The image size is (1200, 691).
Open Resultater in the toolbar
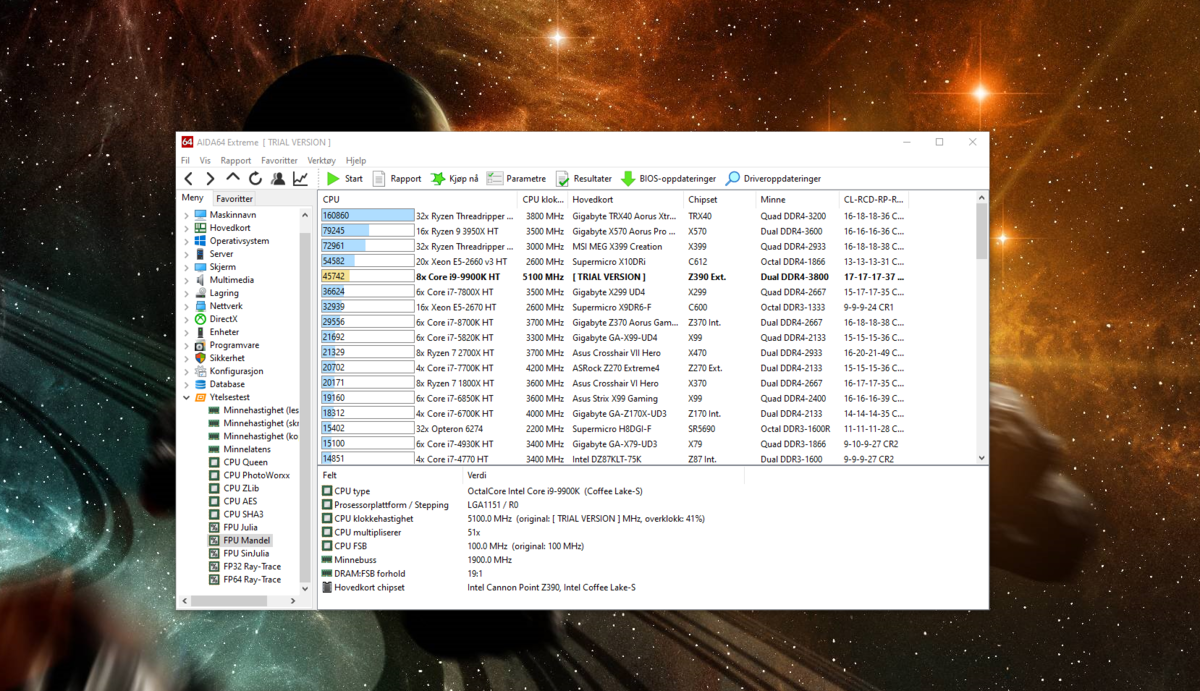click(x=584, y=179)
